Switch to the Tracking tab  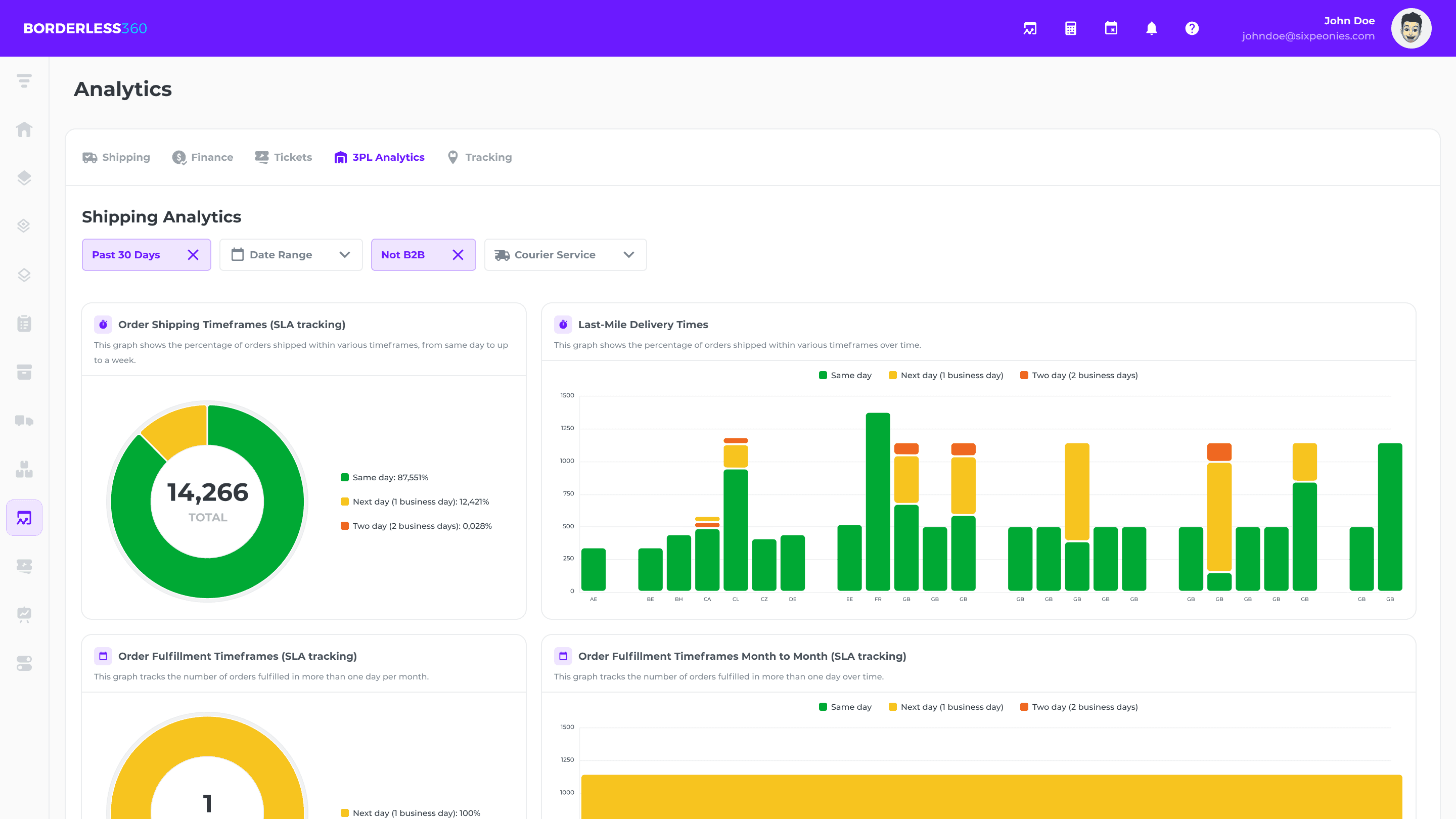pyautogui.click(x=479, y=157)
